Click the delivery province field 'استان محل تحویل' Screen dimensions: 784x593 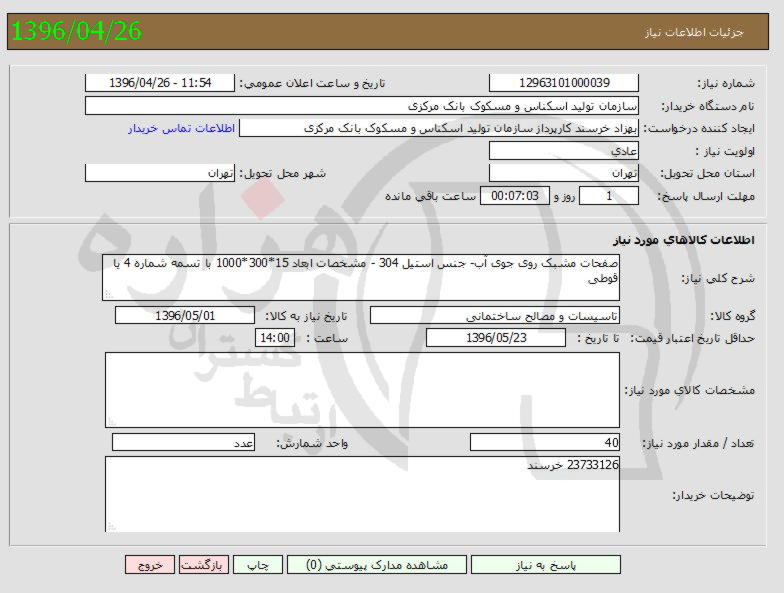(x=564, y=174)
